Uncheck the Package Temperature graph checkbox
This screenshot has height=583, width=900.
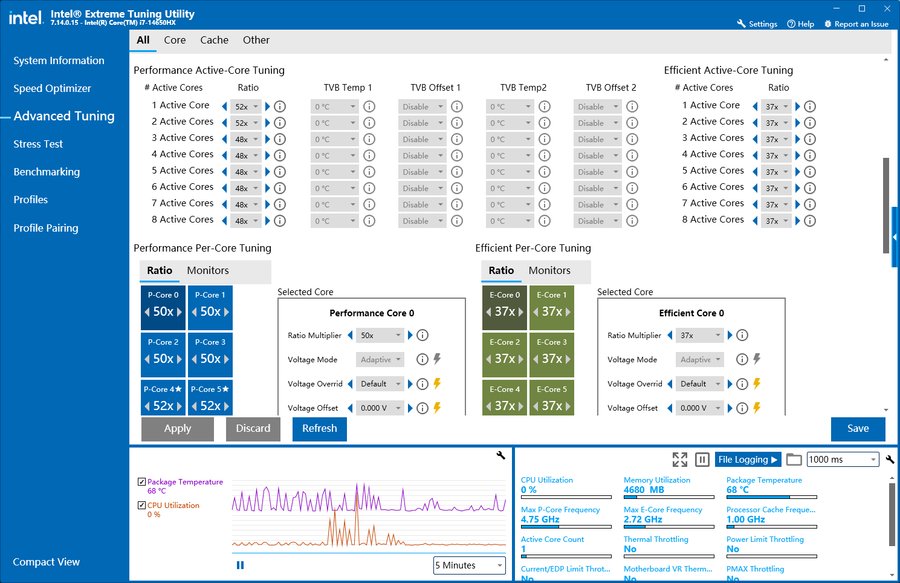click(141, 482)
